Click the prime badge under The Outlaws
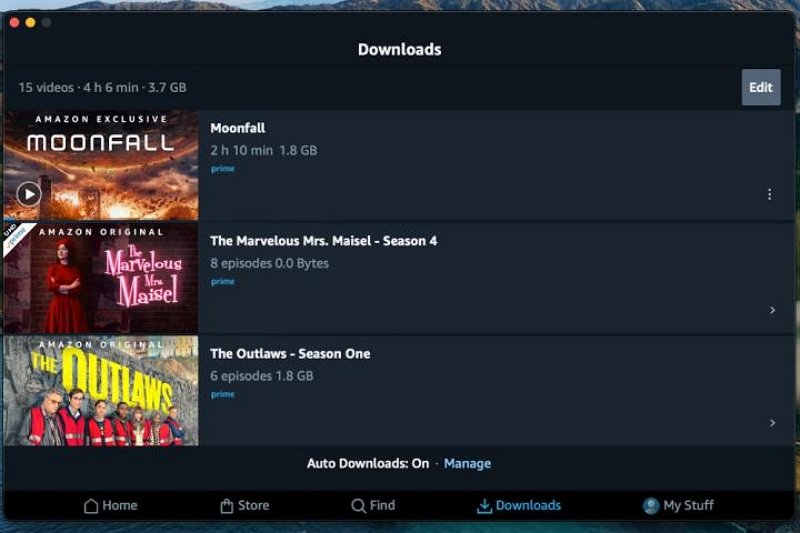 [222, 394]
